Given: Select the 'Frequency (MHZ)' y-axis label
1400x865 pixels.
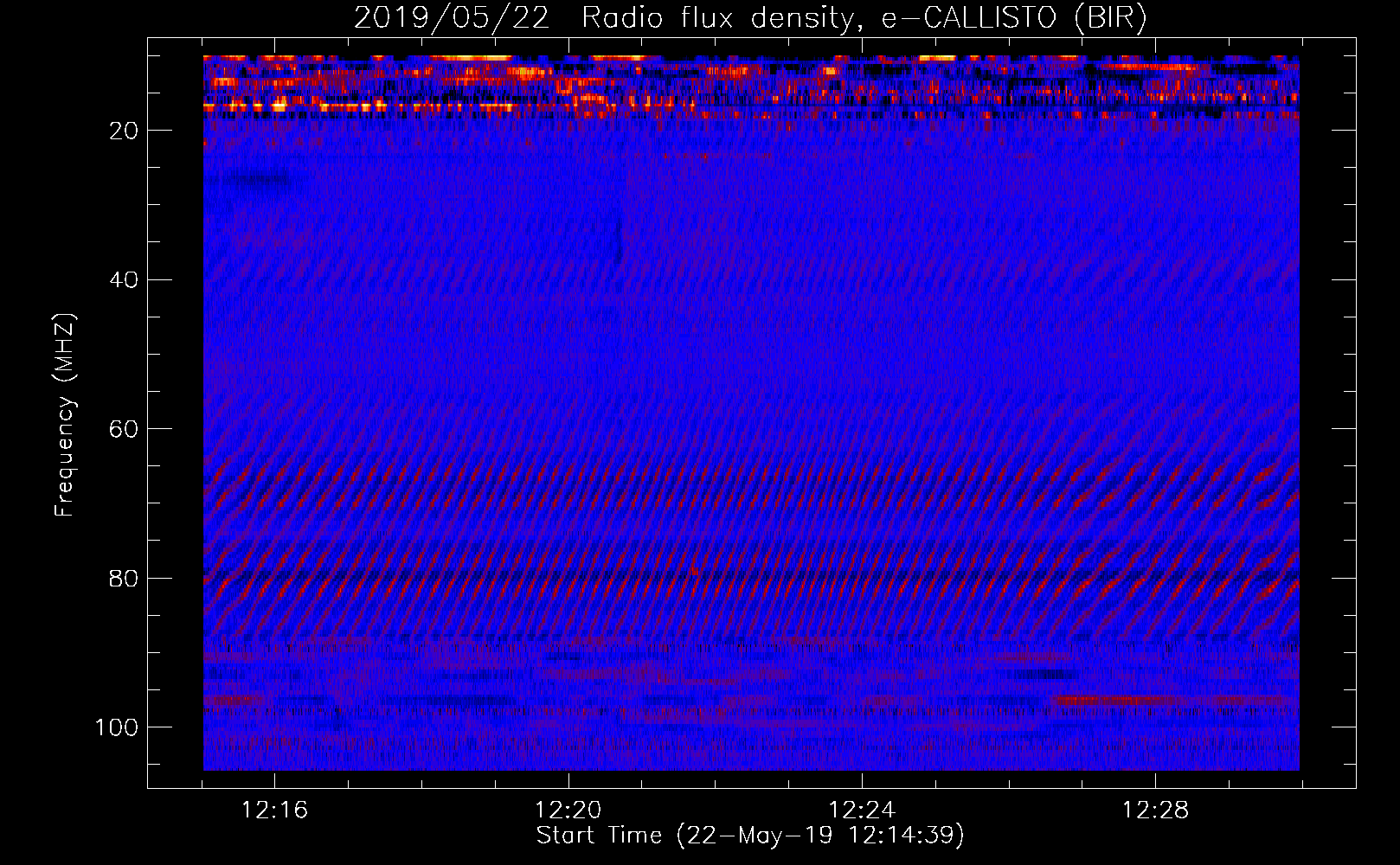Looking at the screenshot, I should pos(65,415).
